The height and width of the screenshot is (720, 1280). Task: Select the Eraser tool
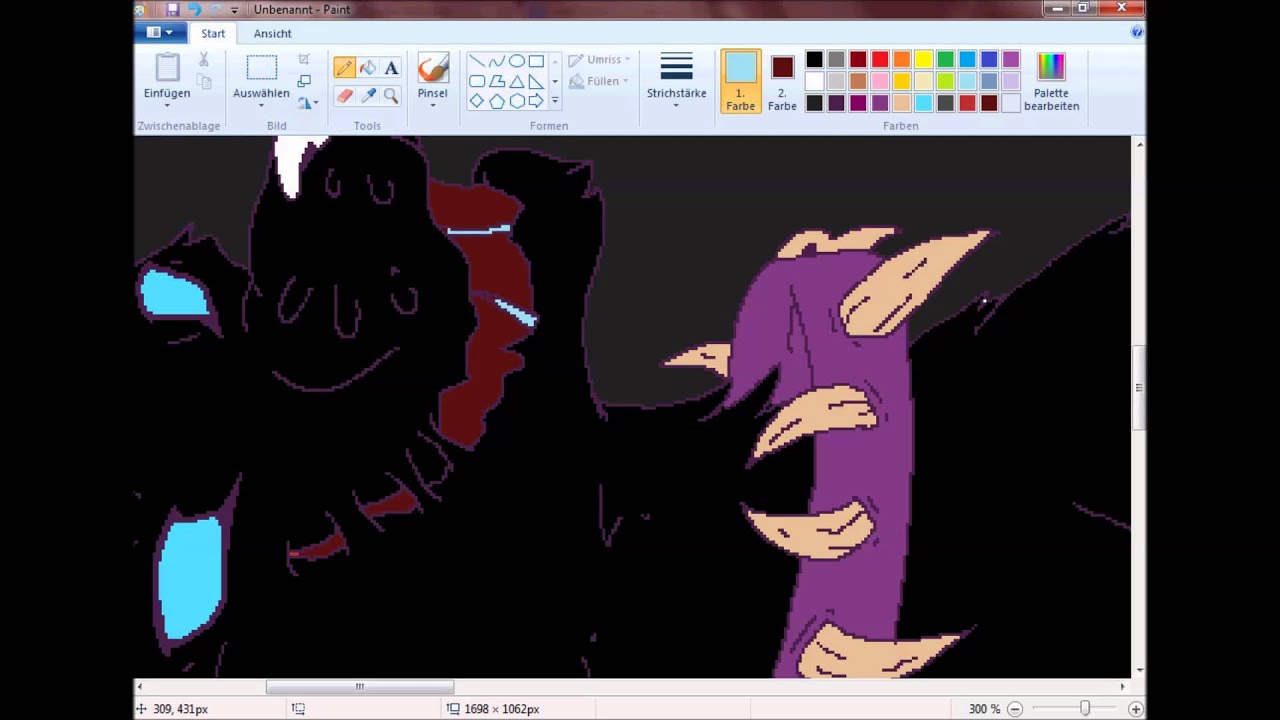pos(344,96)
